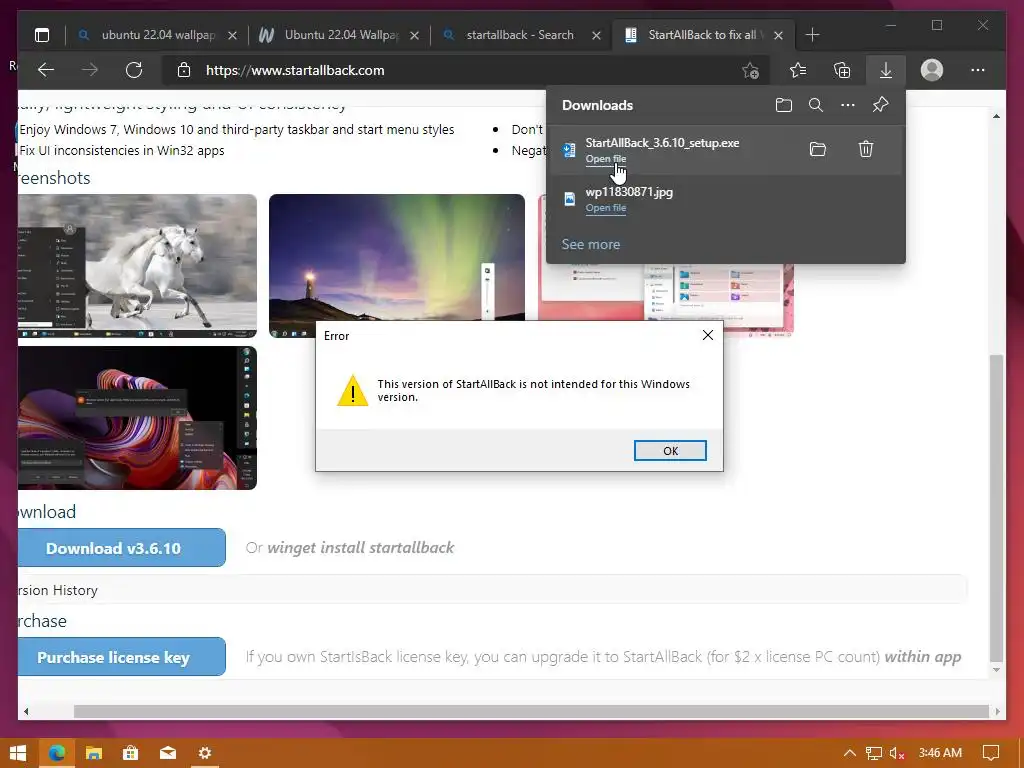Open the Favorites list icon
The width and height of the screenshot is (1024, 768).
[798, 70]
